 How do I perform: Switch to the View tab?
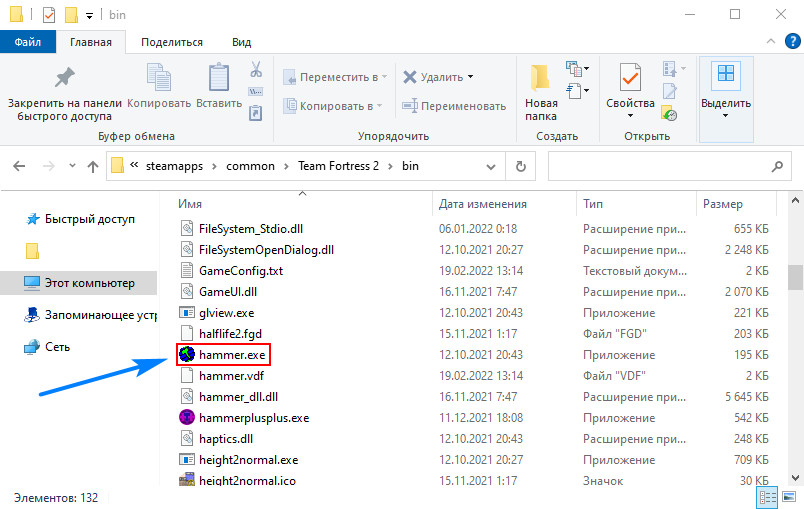(x=242, y=42)
